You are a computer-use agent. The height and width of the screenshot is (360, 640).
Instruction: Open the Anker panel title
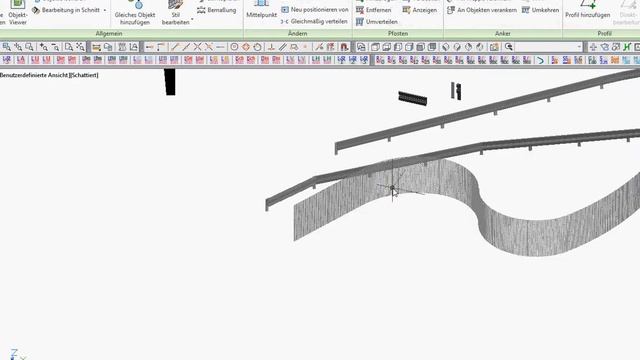pyautogui.click(x=502, y=33)
